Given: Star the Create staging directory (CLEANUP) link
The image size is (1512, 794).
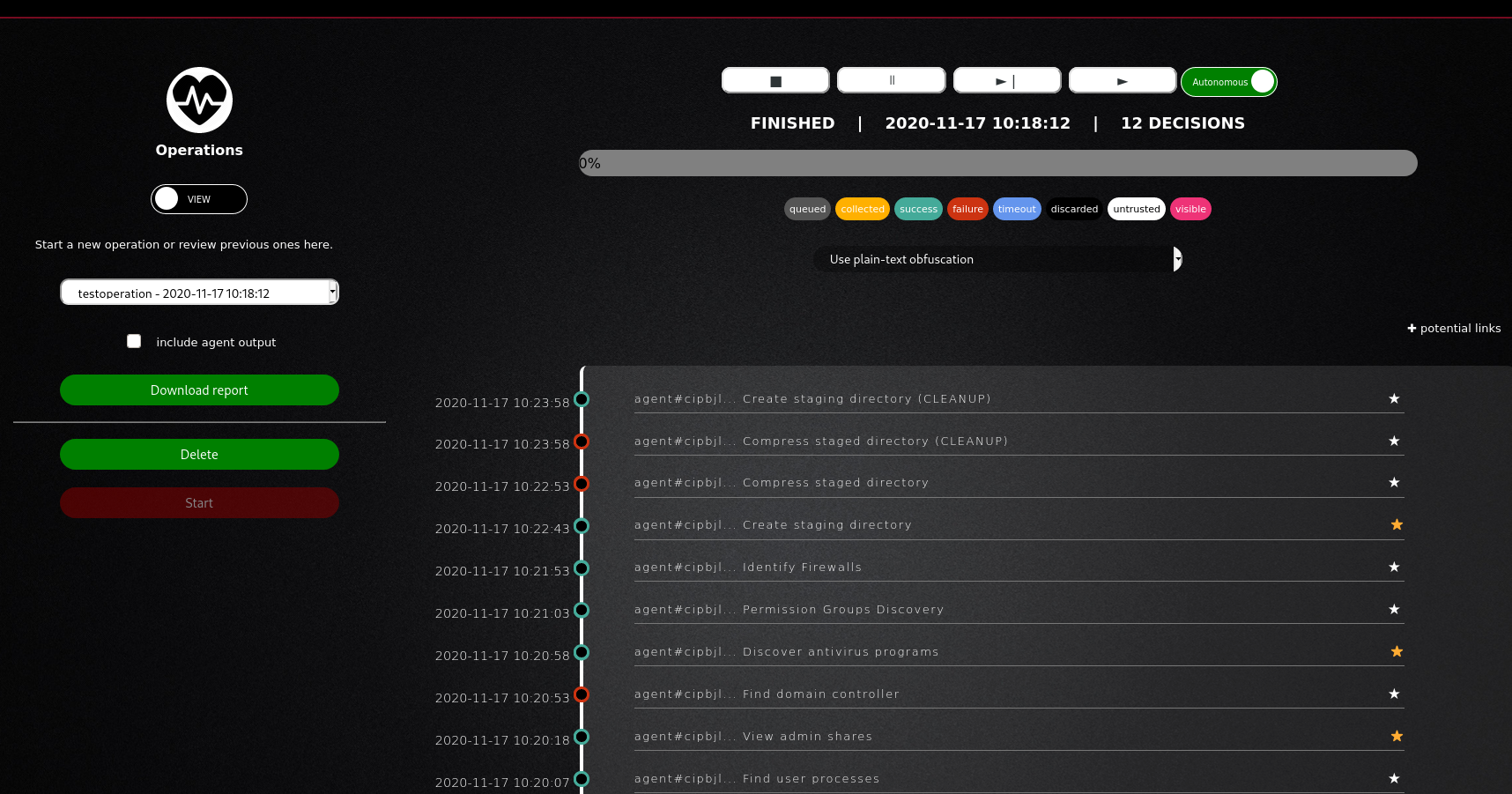Looking at the screenshot, I should point(1394,399).
